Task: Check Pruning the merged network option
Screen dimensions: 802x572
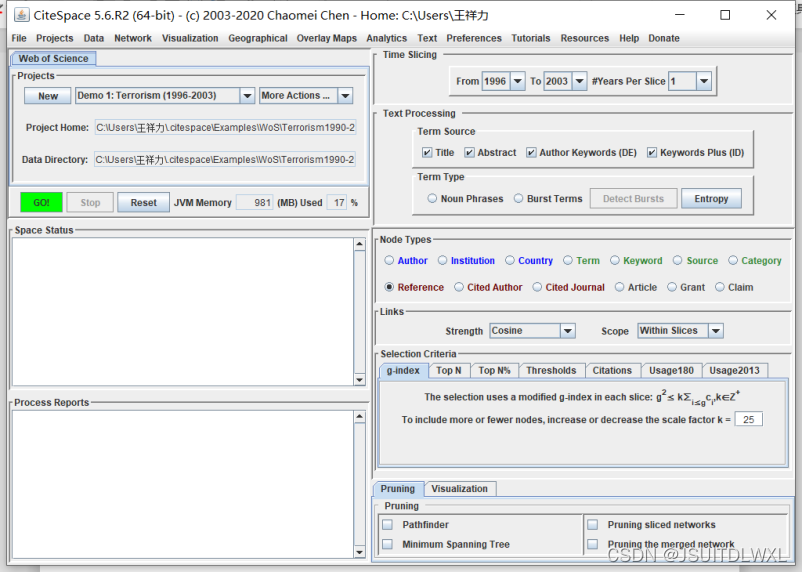Action: click(593, 544)
